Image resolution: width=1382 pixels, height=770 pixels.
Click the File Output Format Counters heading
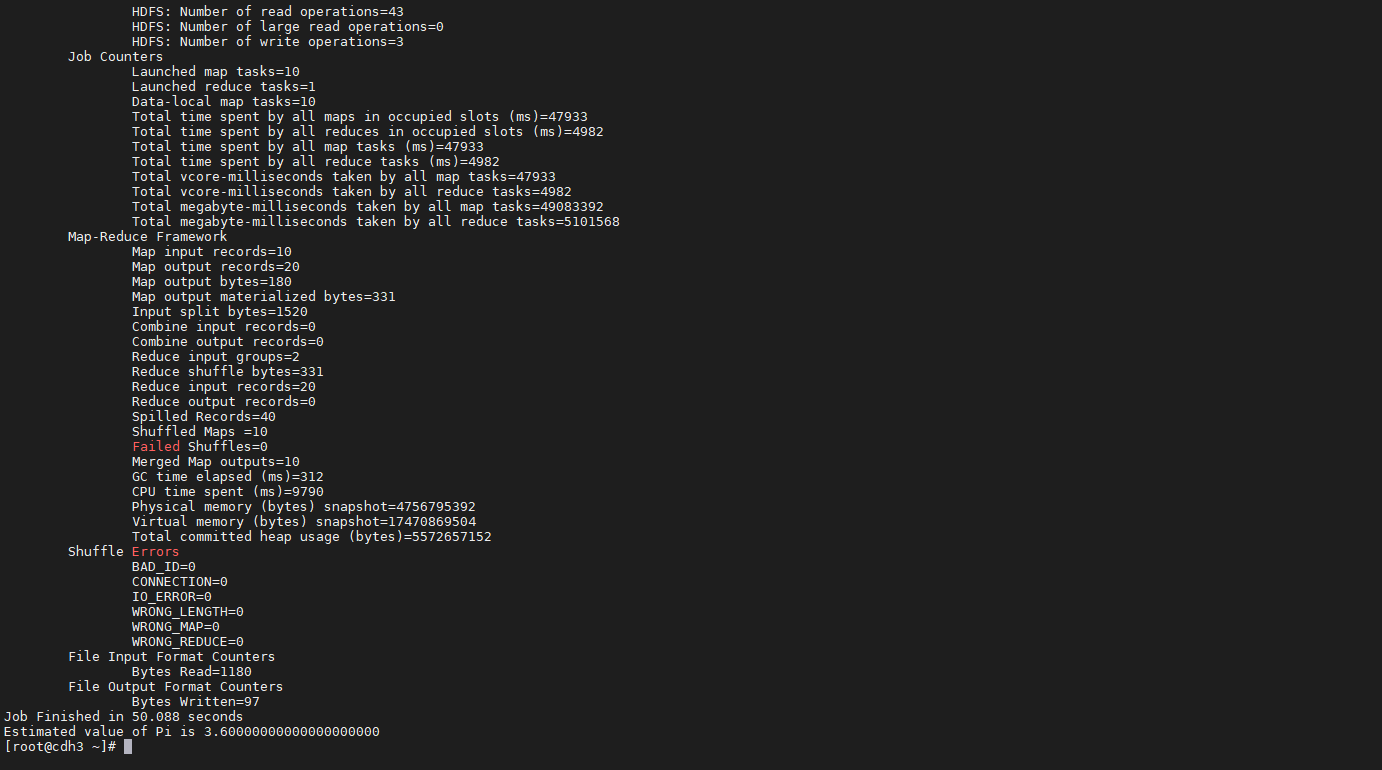(x=175, y=687)
